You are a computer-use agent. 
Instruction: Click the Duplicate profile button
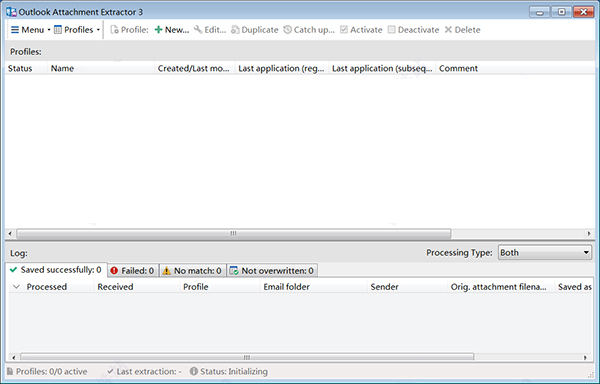254,30
